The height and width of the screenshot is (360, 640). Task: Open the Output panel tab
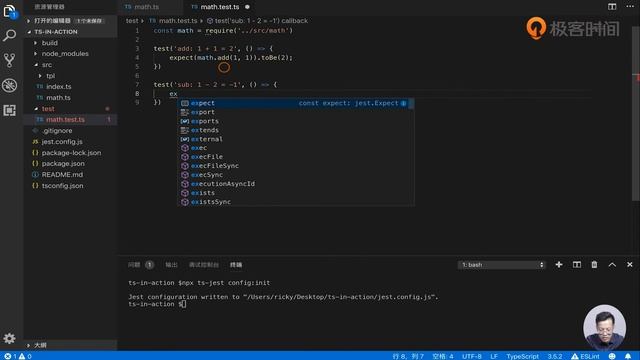(171, 265)
